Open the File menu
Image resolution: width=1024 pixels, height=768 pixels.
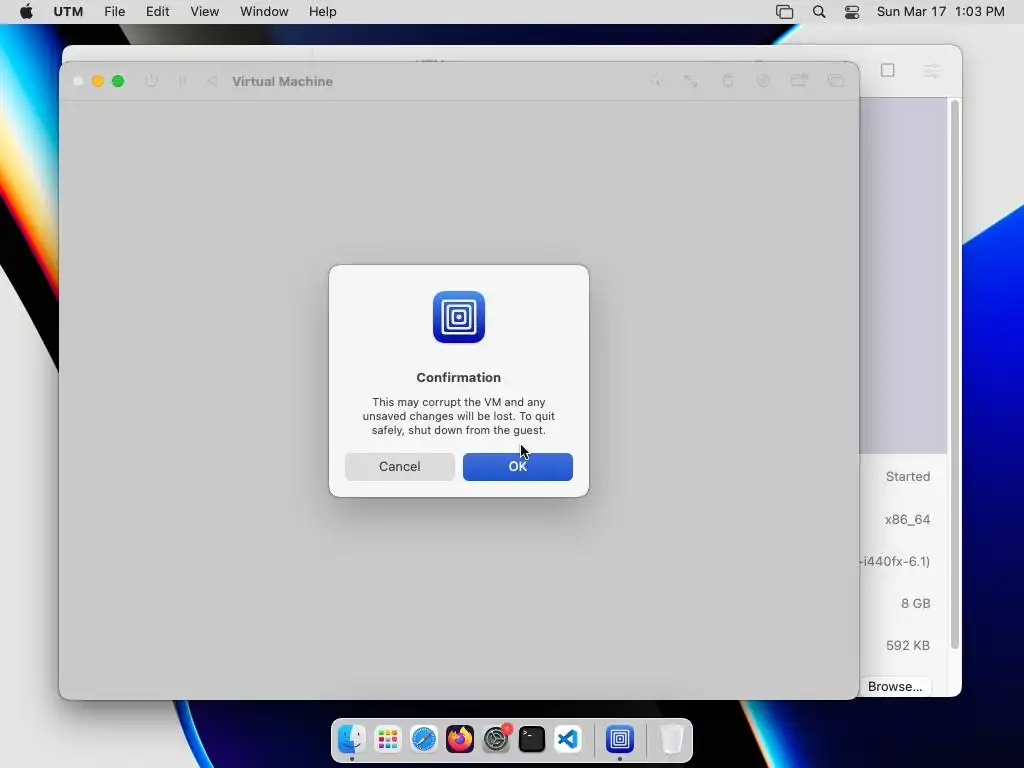(114, 12)
